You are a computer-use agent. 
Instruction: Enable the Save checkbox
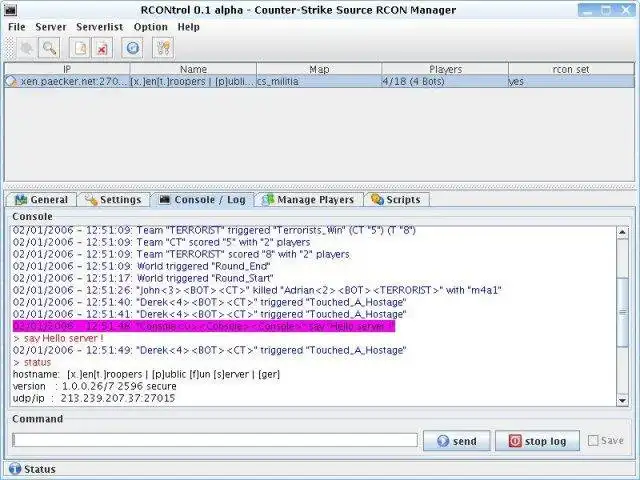[x=593, y=441]
